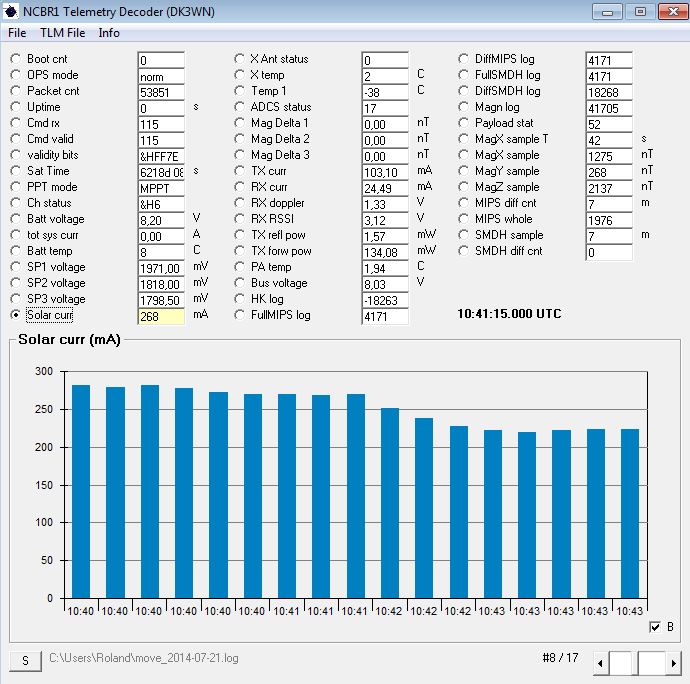Click the last 10:43 chart bar

(630, 514)
